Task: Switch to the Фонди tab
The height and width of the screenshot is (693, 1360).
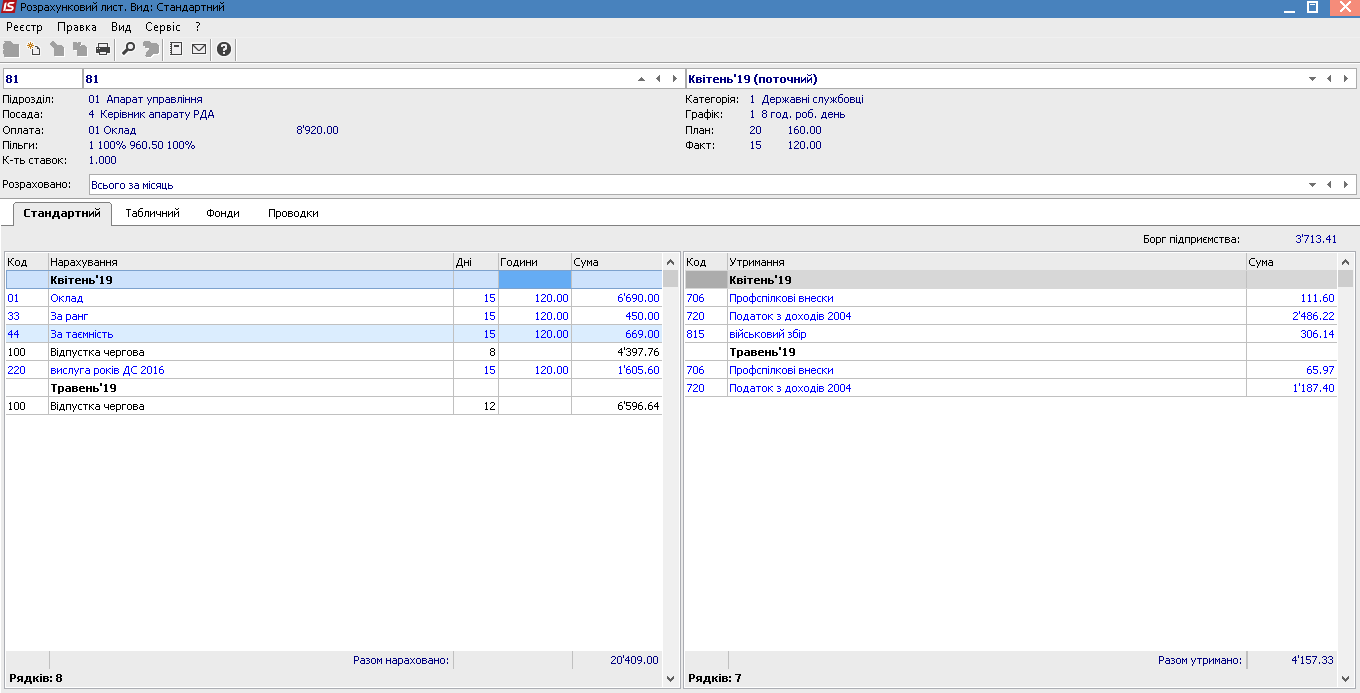Action: [x=223, y=213]
